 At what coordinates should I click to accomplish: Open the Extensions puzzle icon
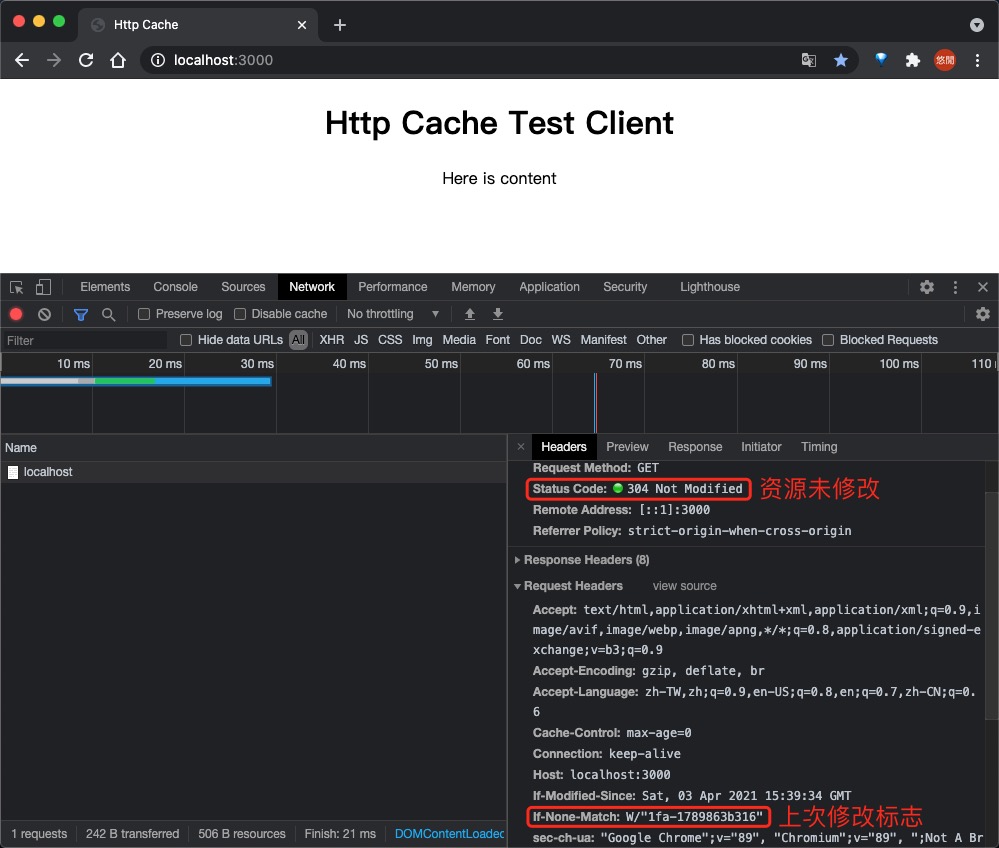(912, 60)
